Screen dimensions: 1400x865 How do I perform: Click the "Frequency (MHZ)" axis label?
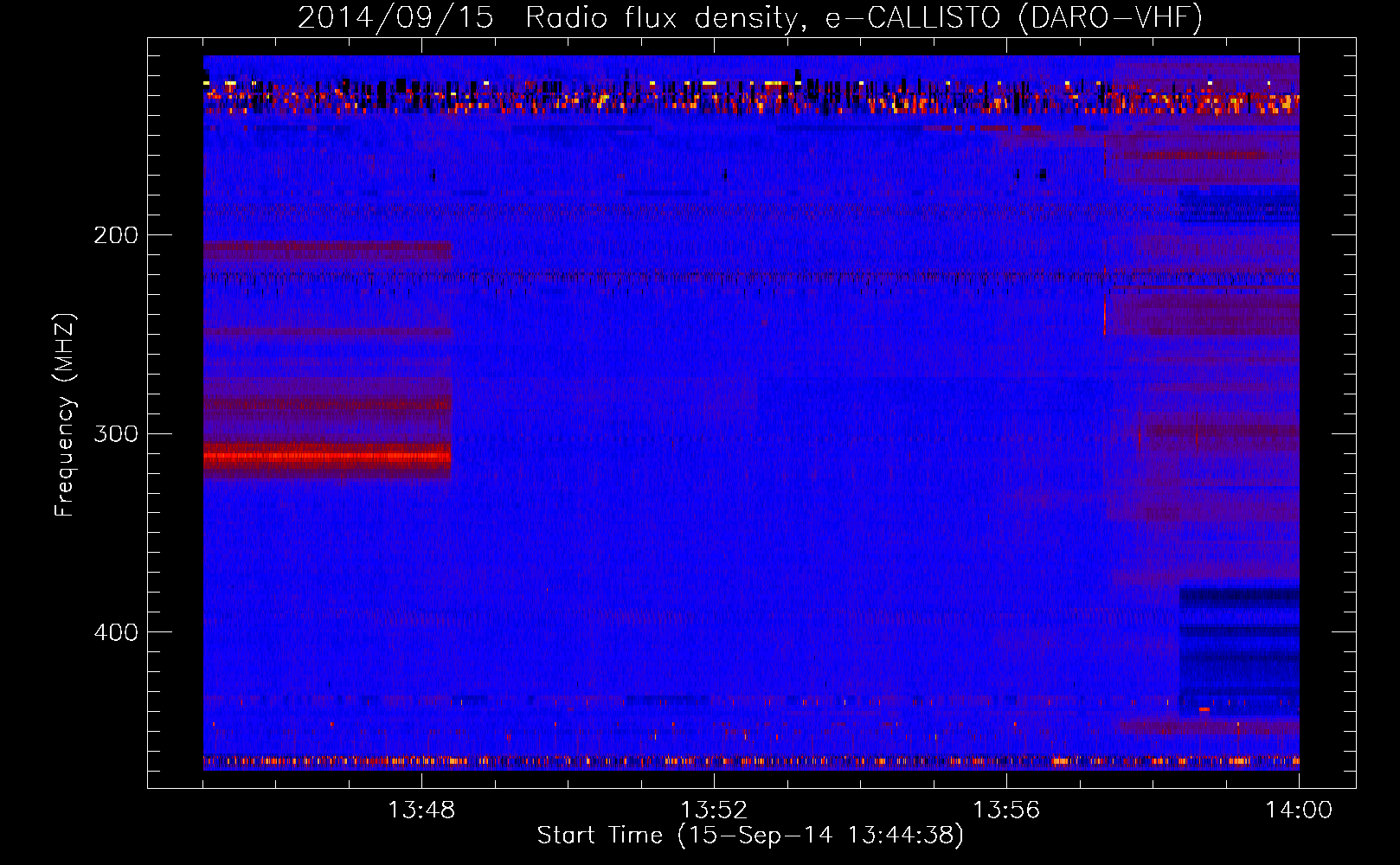(x=65, y=415)
